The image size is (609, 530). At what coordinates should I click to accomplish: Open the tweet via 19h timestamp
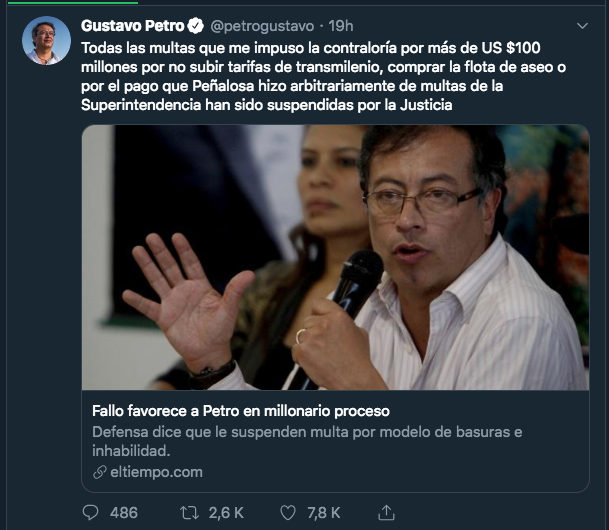click(x=341, y=26)
